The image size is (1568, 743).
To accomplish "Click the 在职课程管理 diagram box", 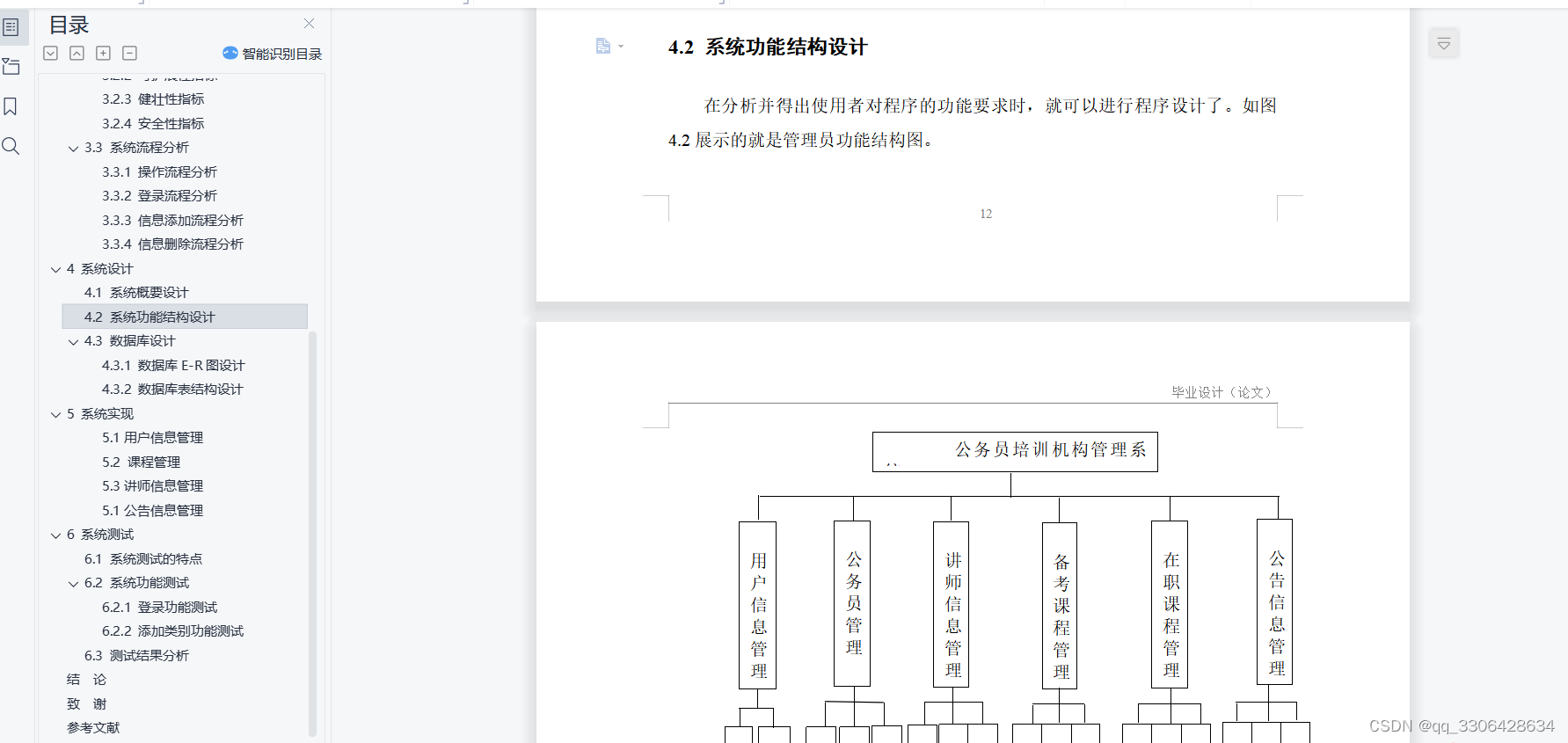I will click(1170, 604).
